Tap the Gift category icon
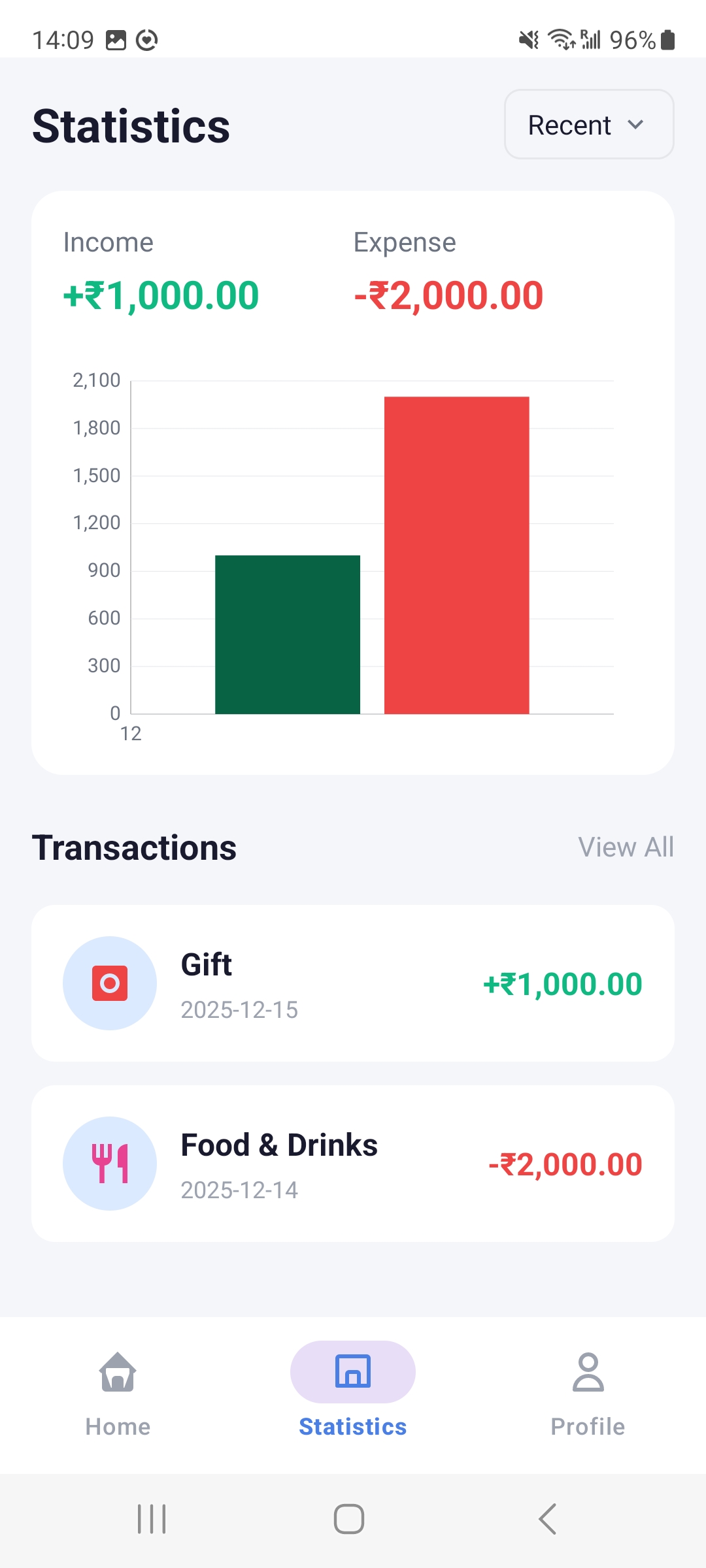This screenshot has width=706, height=1568. coord(110,983)
